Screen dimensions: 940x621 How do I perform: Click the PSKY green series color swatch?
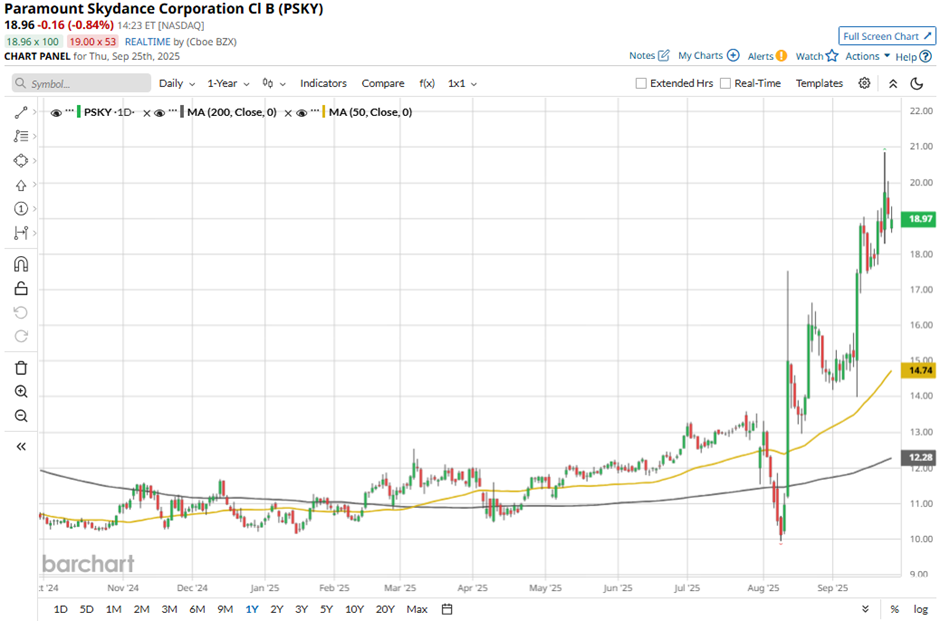(79, 112)
